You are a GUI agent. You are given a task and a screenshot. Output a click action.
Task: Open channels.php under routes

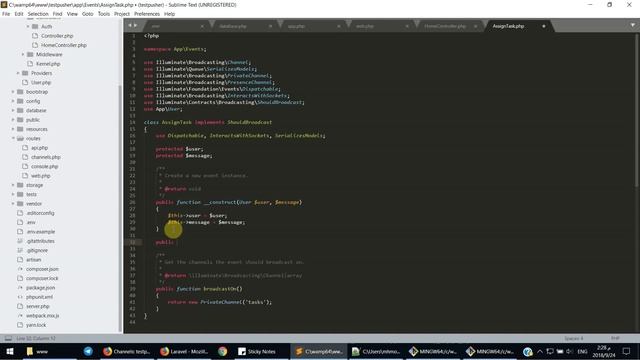click(x=46, y=157)
